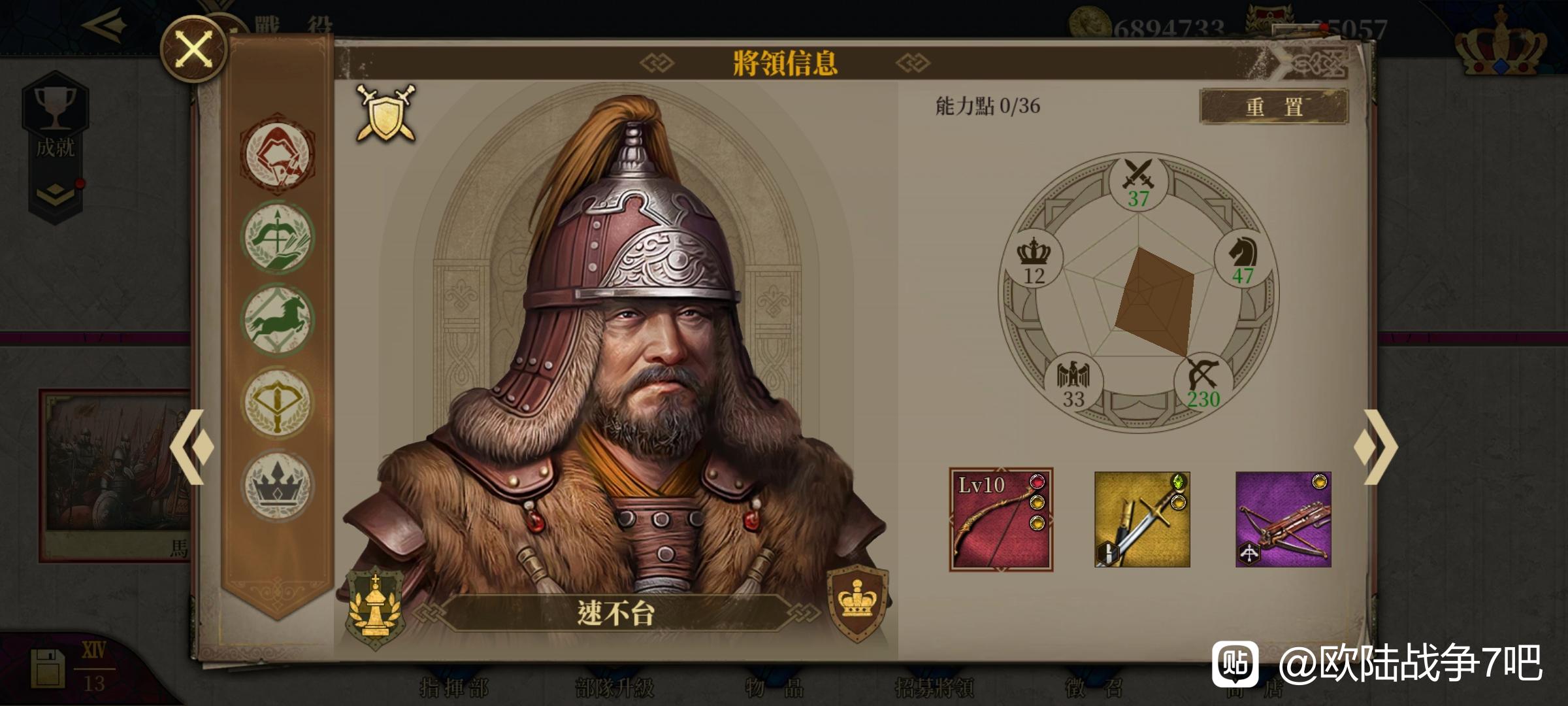Open the purple crossbow equipment slot
This screenshot has width=1568, height=706.
pyautogui.click(x=1283, y=520)
